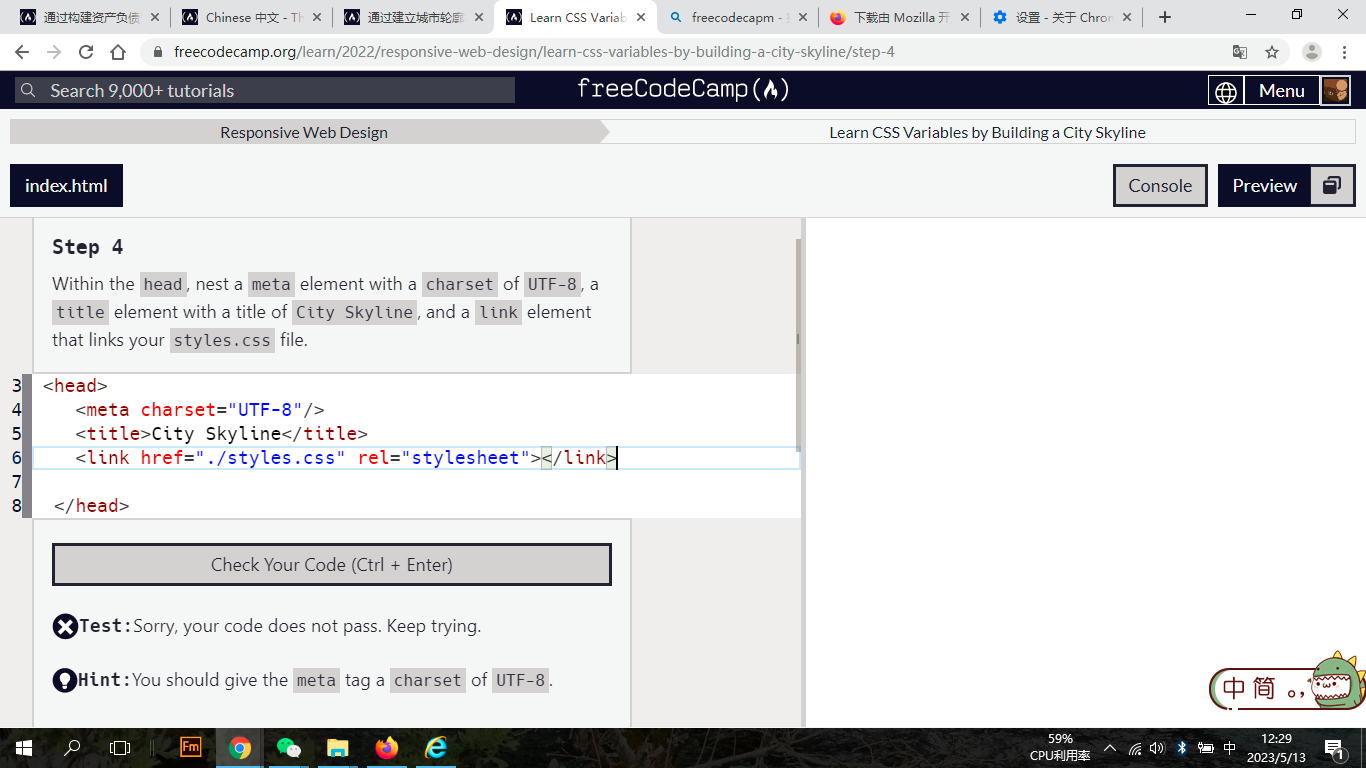Click the Preview pop-out window icon

coord(1330,185)
